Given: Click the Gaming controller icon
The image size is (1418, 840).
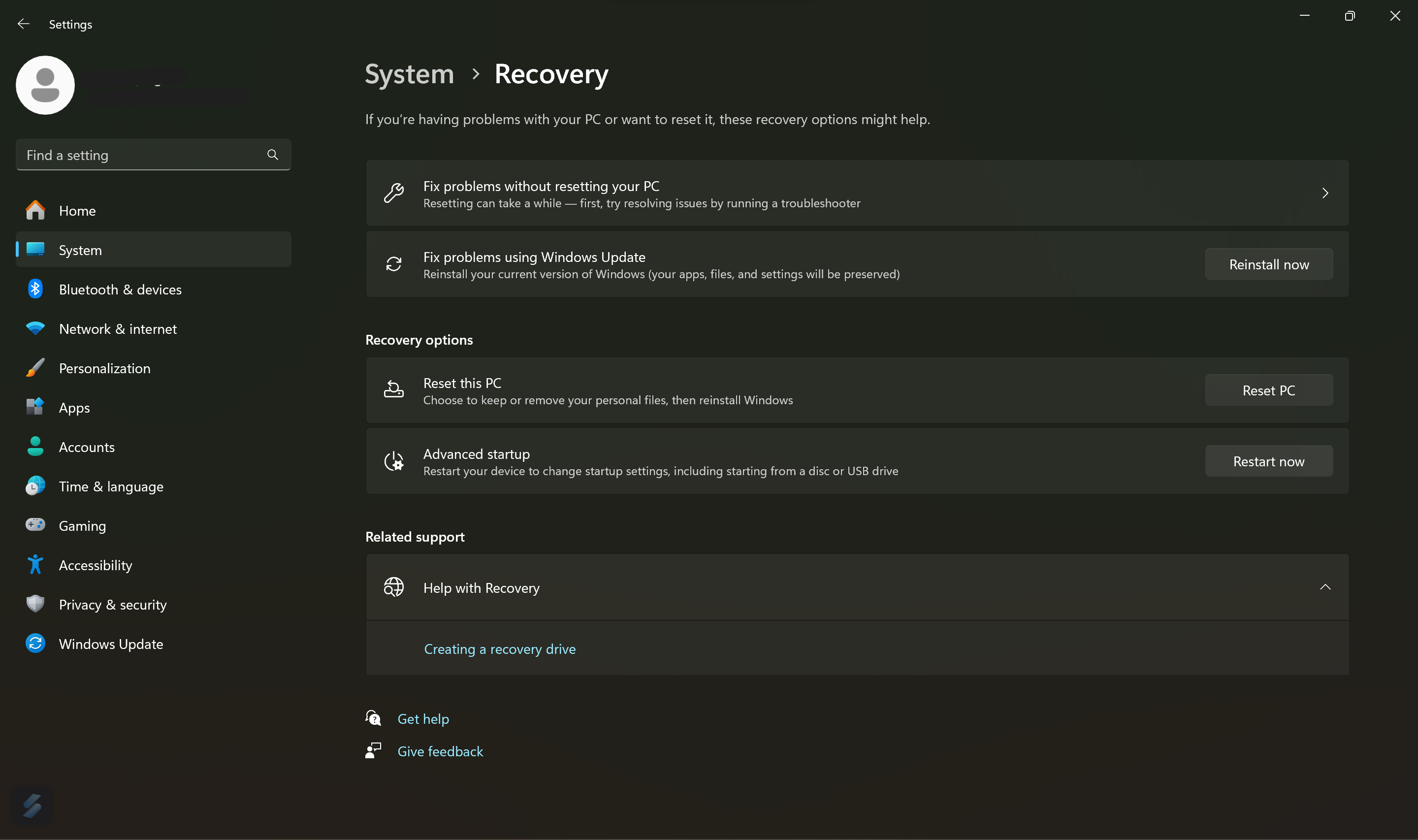Looking at the screenshot, I should 35,525.
